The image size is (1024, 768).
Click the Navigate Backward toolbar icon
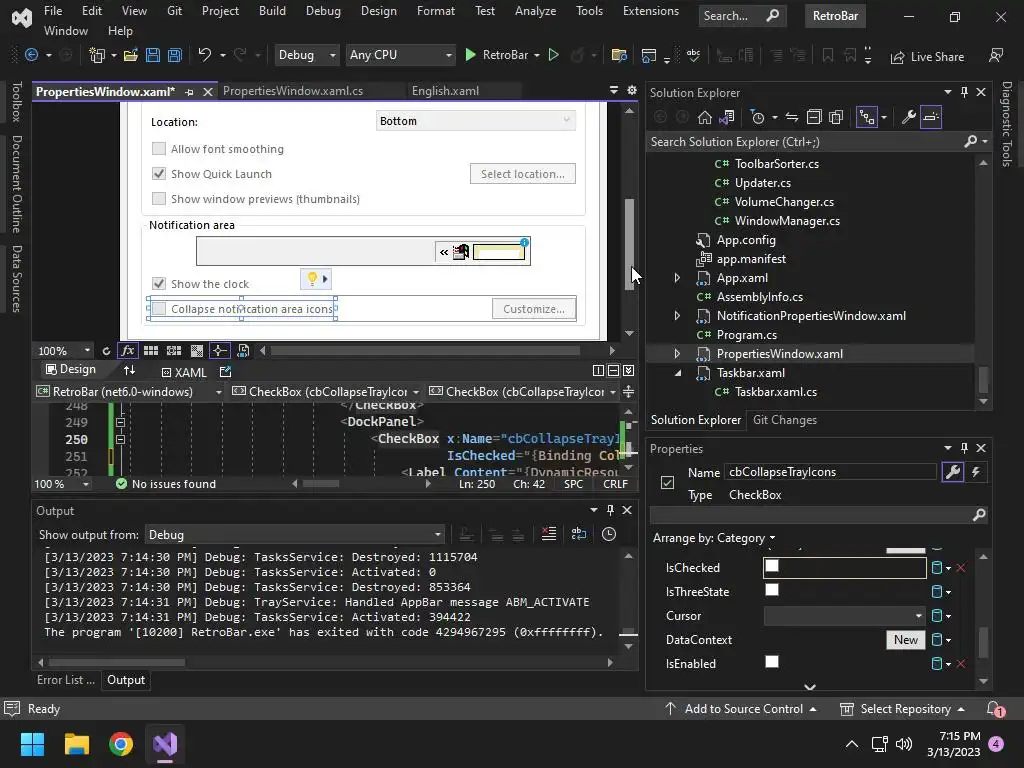(x=31, y=56)
